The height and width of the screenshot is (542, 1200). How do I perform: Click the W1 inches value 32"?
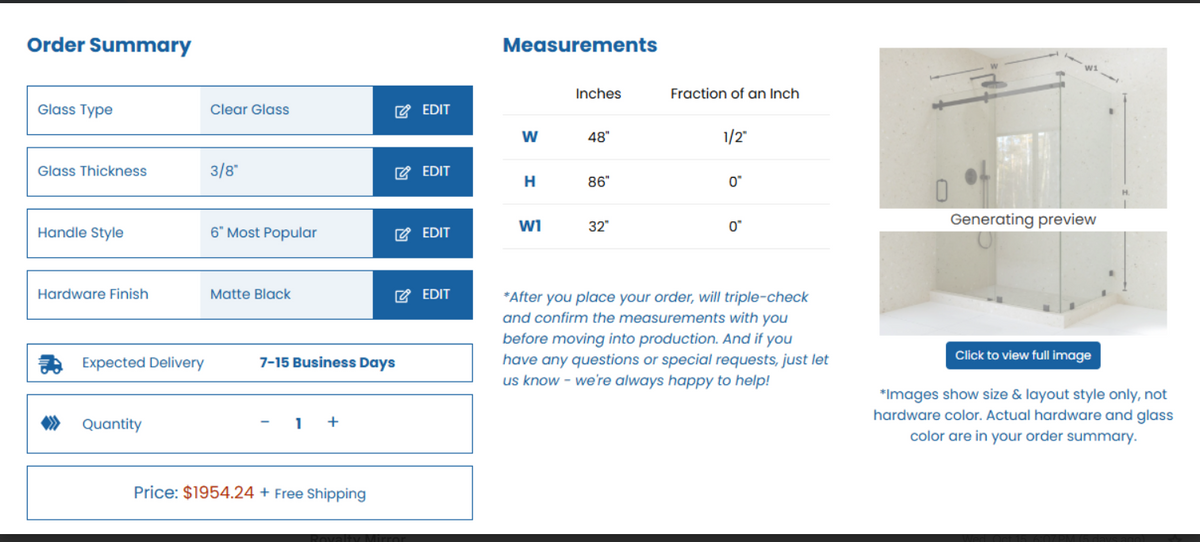[x=598, y=226]
